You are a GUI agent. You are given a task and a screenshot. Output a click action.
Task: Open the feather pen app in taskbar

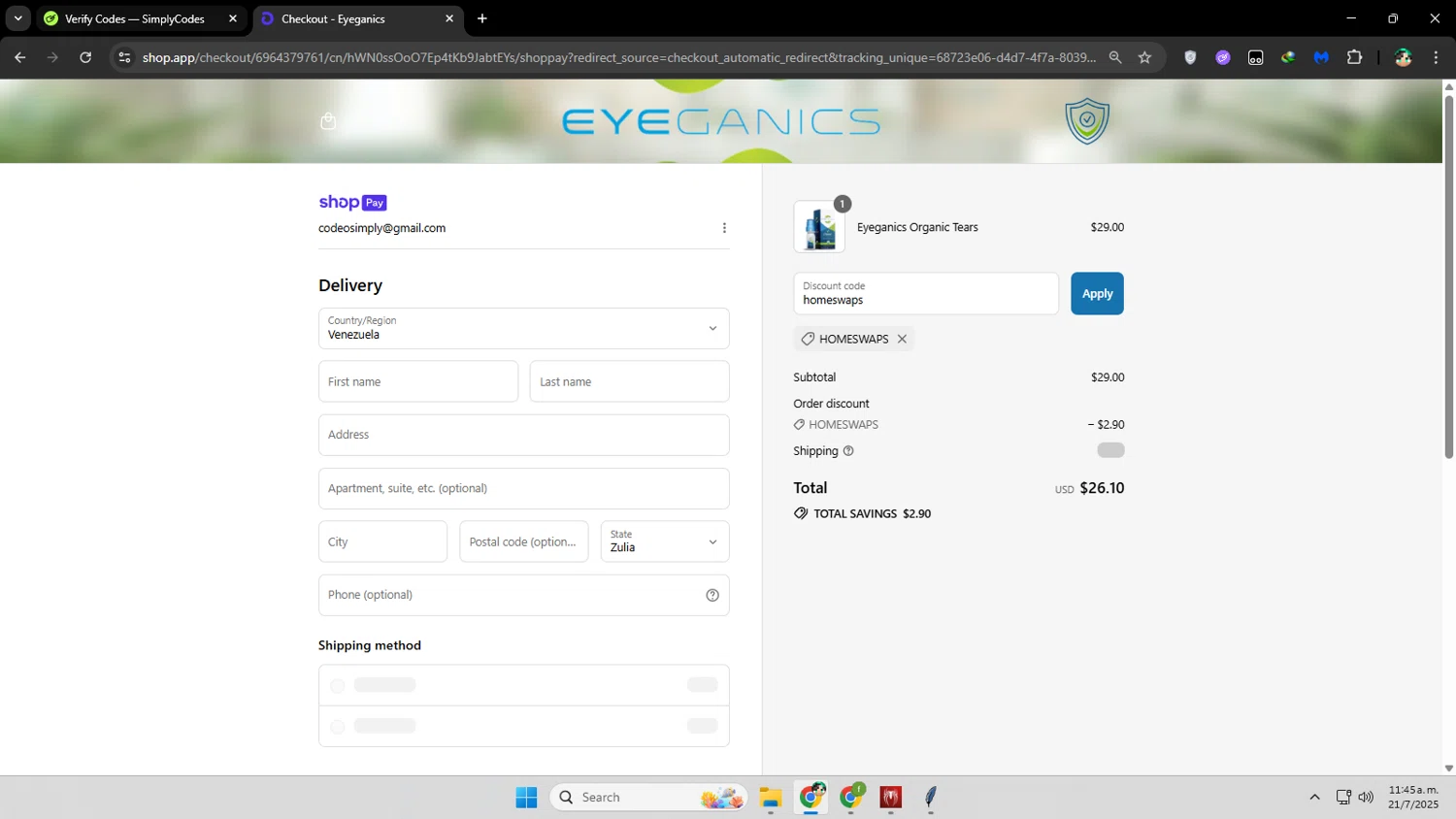(931, 798)
